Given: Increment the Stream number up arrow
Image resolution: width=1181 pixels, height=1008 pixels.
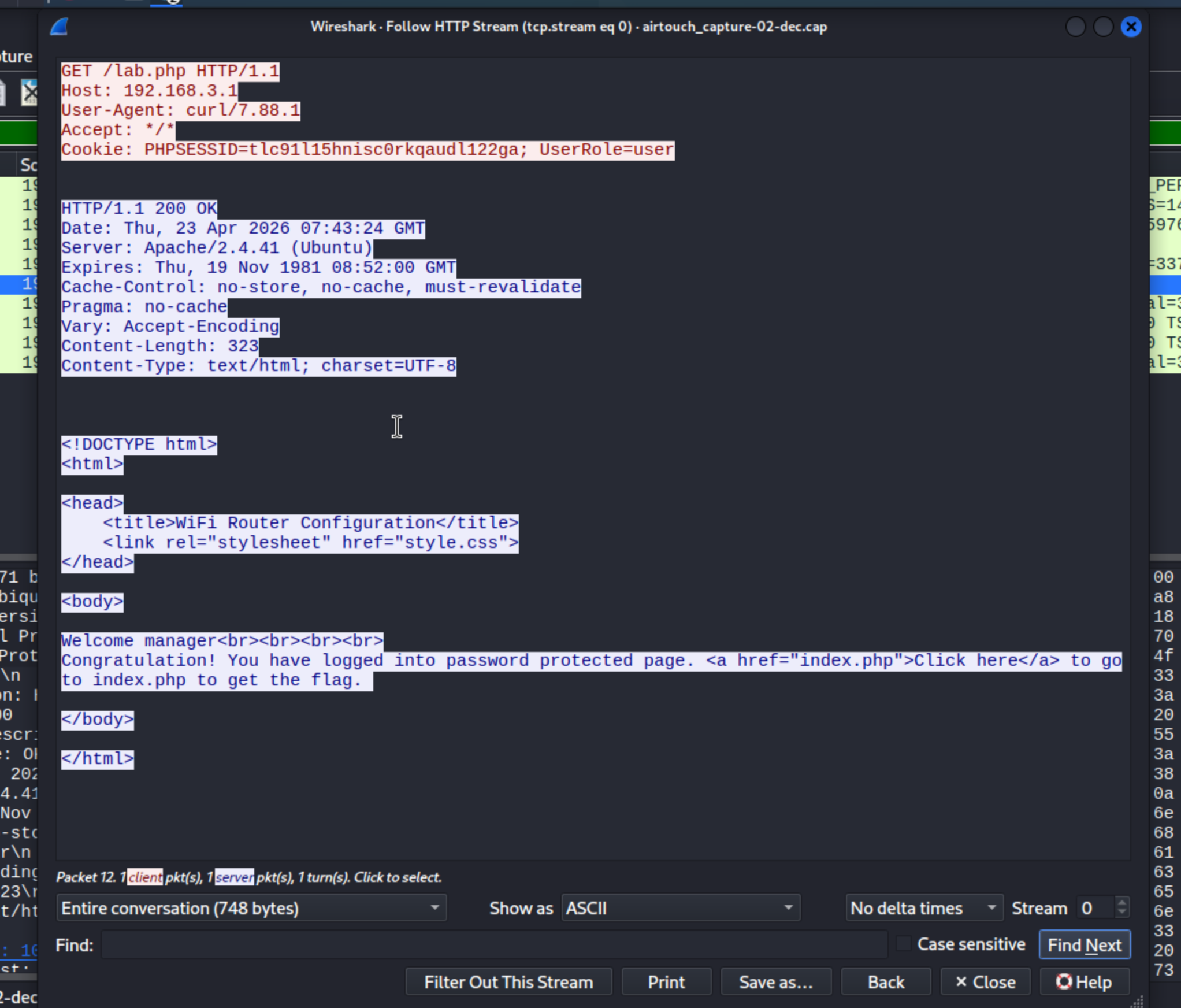Looking at the screenshot, I should tap(1121, 902).
